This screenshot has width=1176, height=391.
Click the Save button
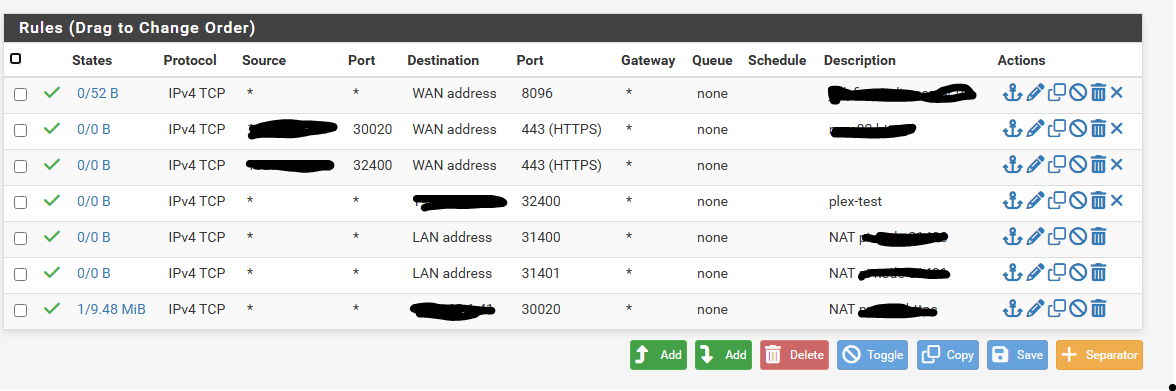click(x=1019, y=355)
